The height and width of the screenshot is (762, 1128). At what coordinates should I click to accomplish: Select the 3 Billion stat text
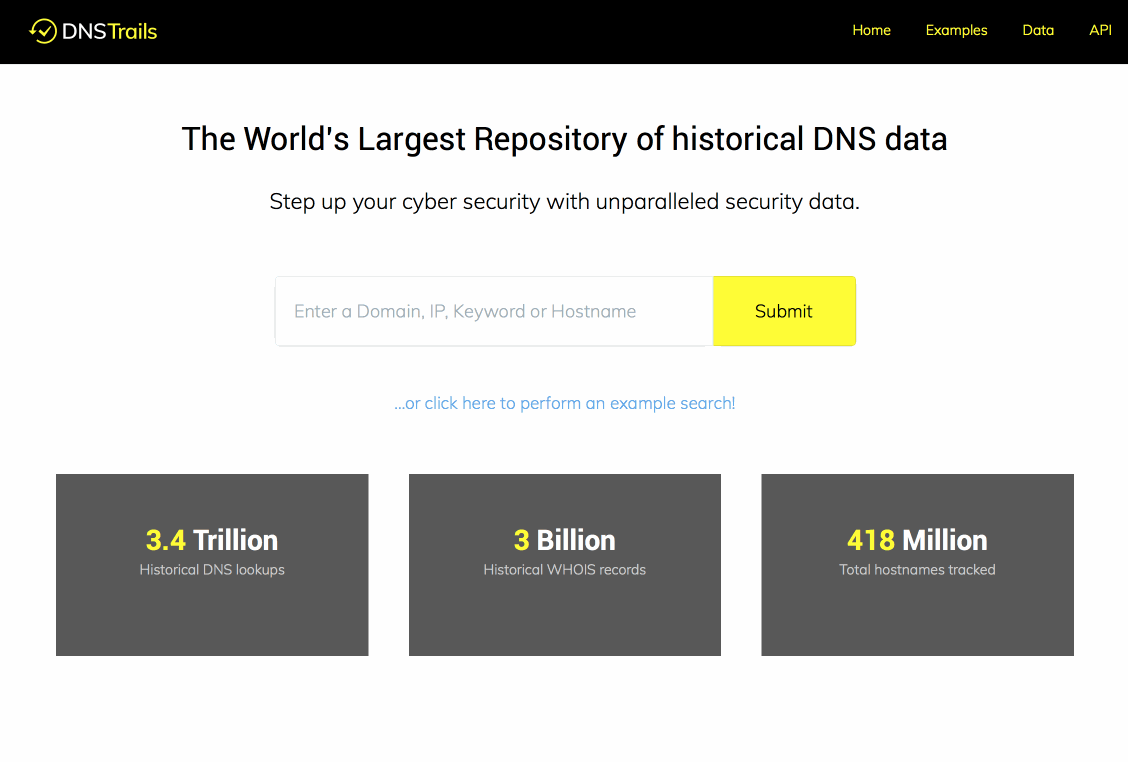pos(565,540)
